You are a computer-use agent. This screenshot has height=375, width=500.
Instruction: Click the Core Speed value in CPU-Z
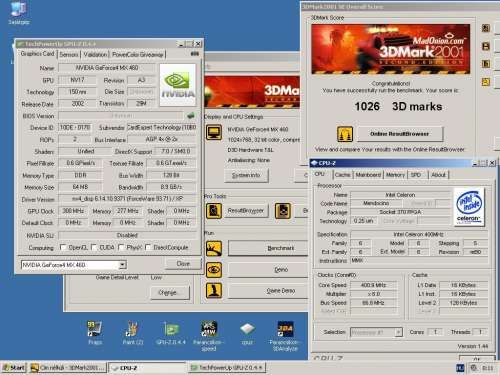373,285
